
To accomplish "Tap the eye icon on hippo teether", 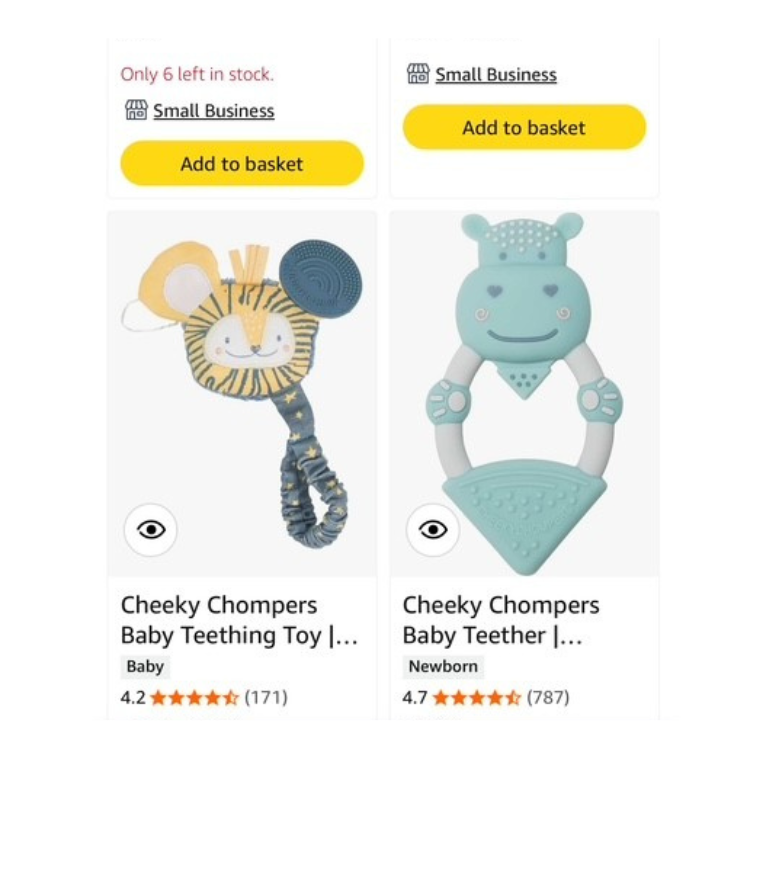I will click(433, 530).
